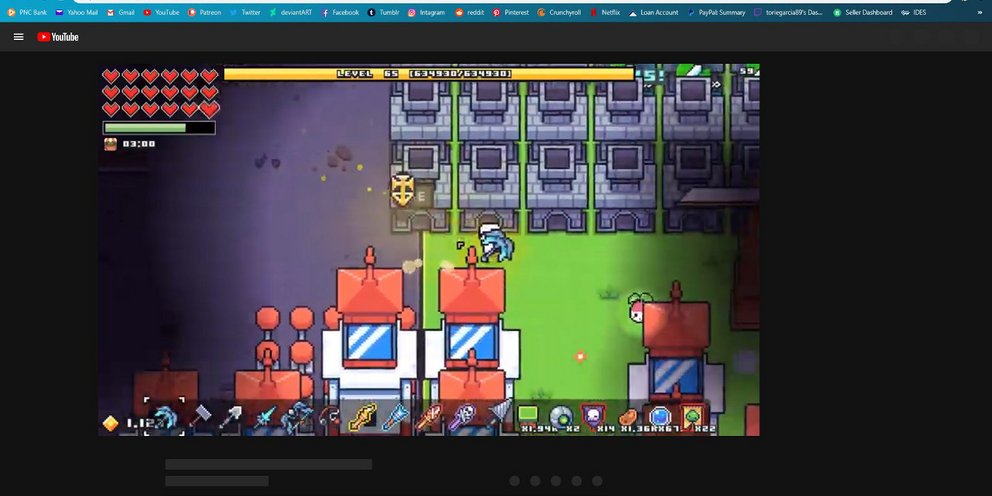Open the Tumblr bookmark
The image size is (992, 496).
(x=383, y=12)
